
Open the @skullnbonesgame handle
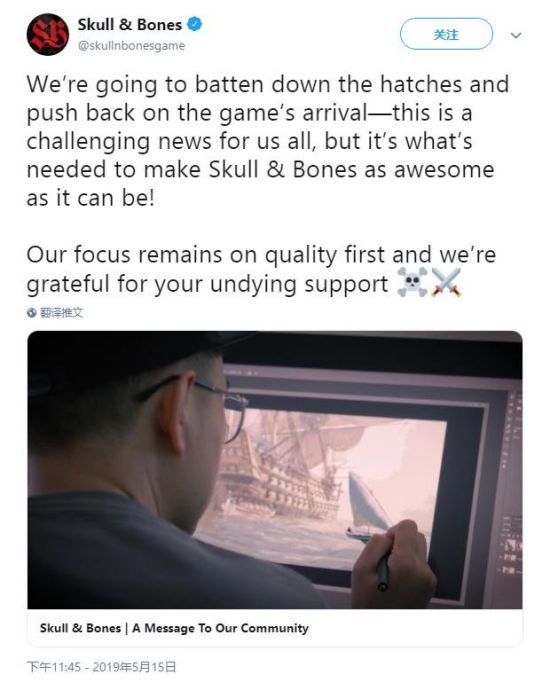click(x=131, y=46)
